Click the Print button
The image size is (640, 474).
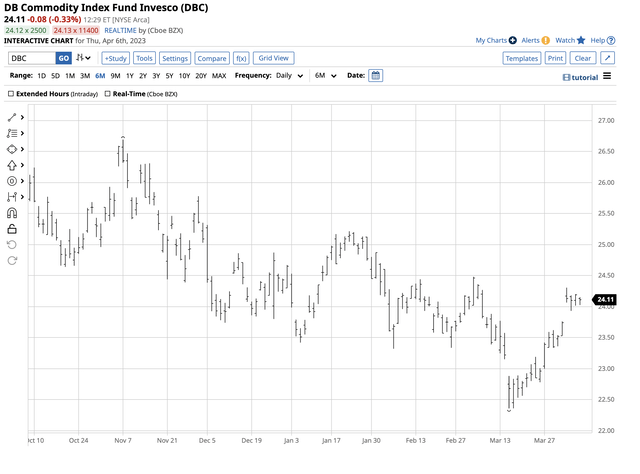point(555,58)
